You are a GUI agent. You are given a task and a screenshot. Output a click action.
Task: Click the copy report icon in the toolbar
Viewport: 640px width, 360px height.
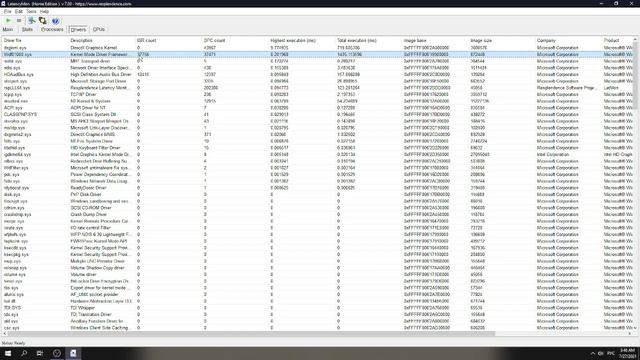pos(42,20)
